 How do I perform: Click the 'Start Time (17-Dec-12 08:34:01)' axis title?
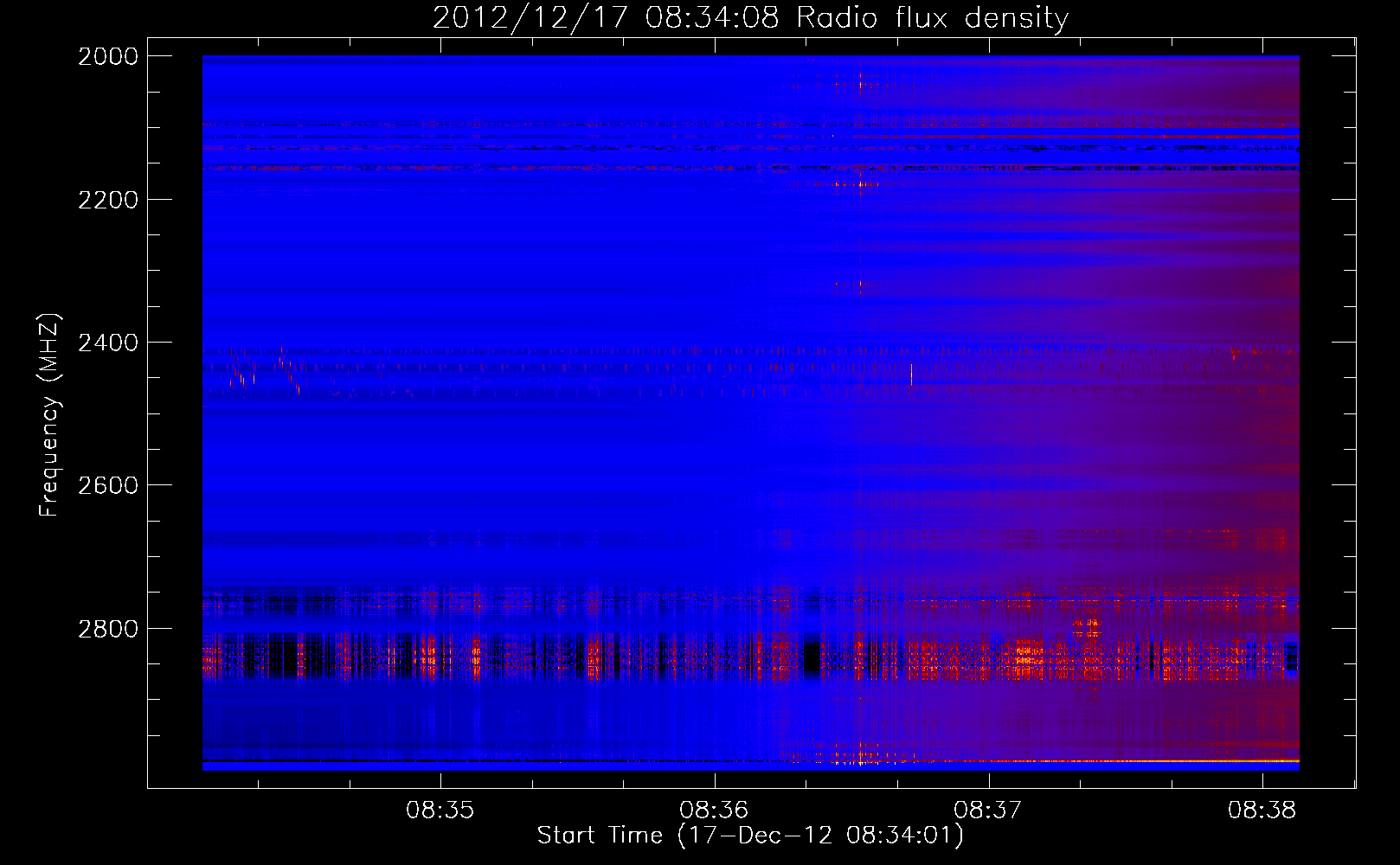(750, 836)
